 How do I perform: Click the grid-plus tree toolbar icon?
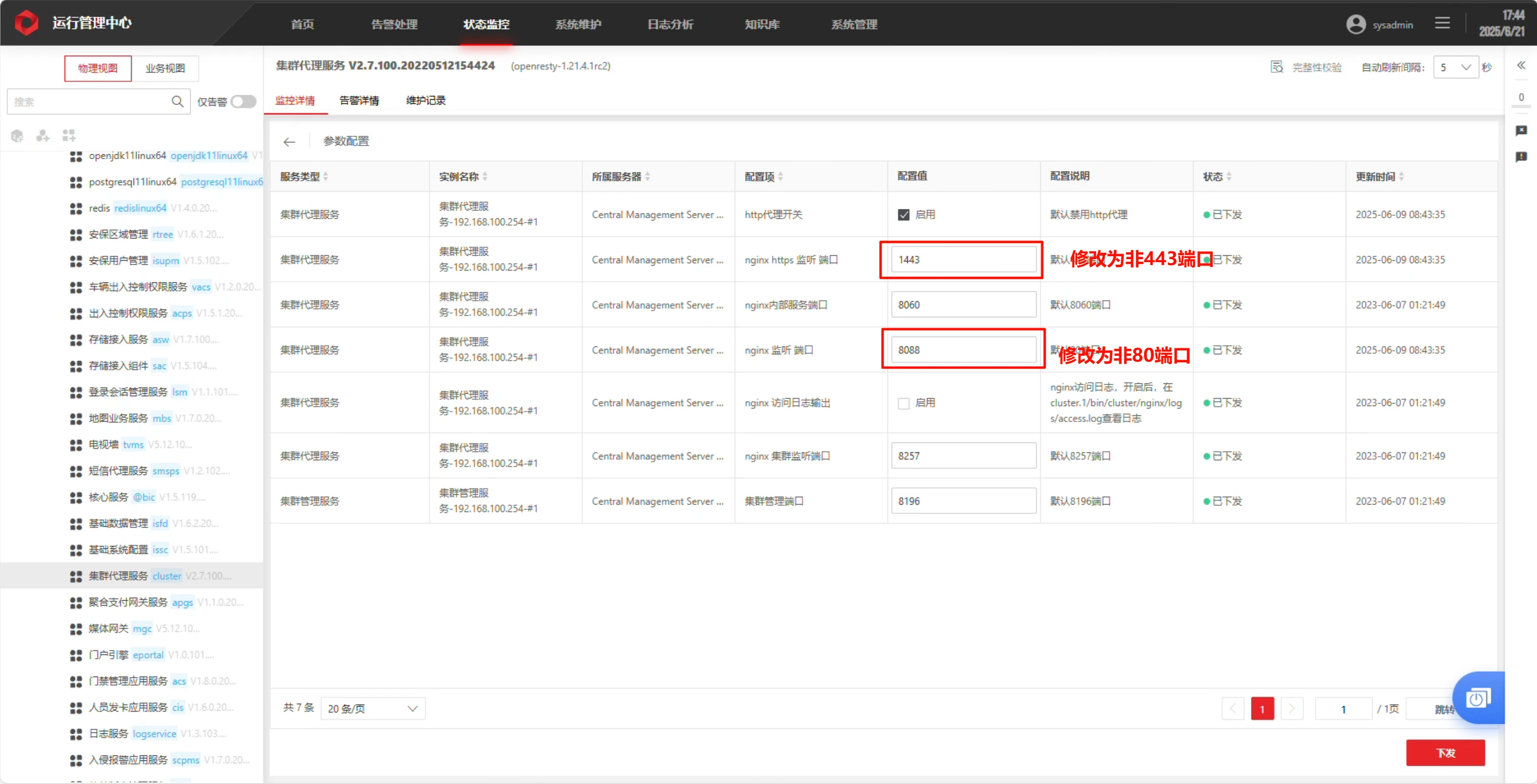tap(69, 136)
